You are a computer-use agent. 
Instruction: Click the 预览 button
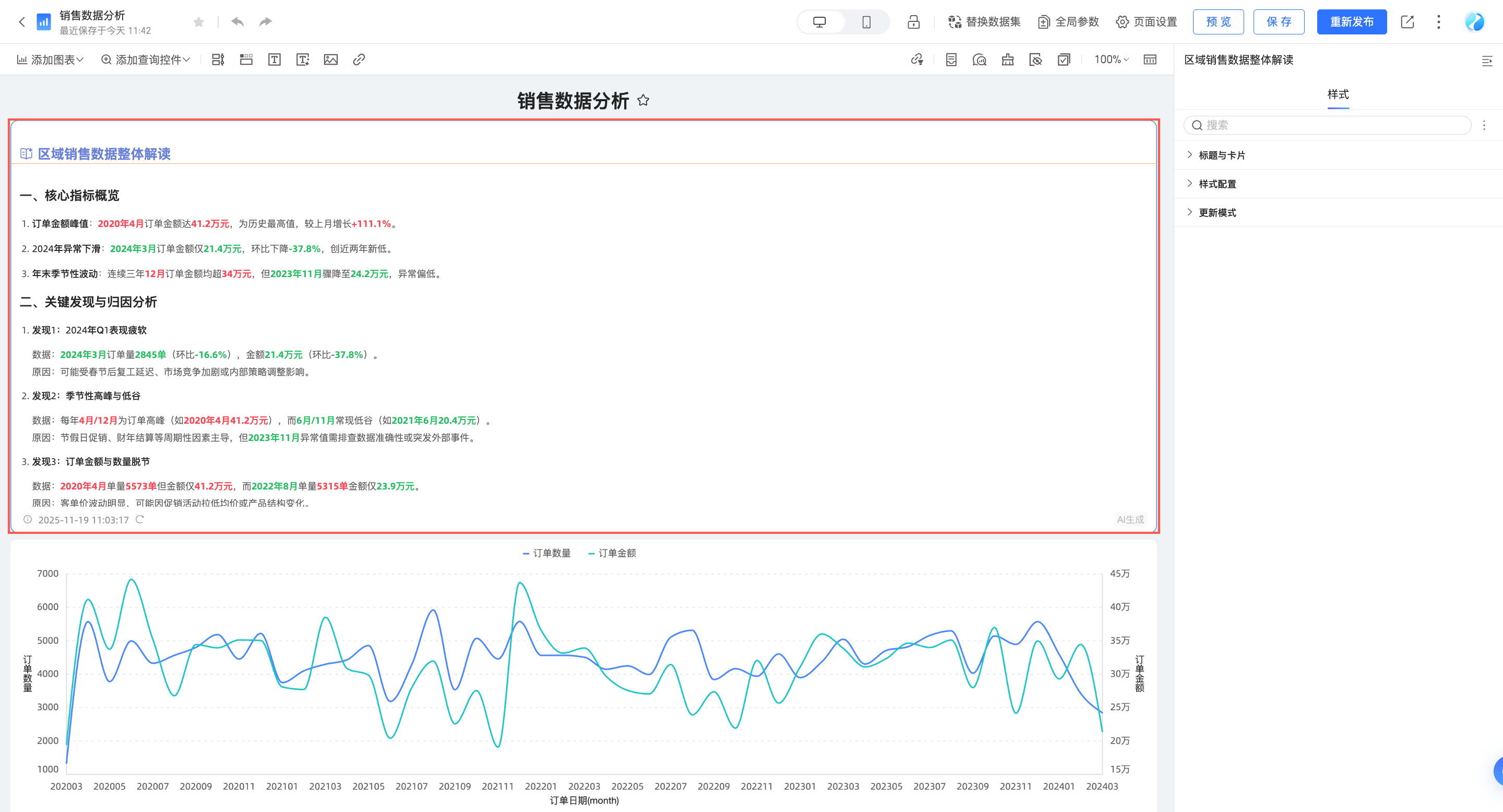pyautogui.click(x=1218, y=21)
